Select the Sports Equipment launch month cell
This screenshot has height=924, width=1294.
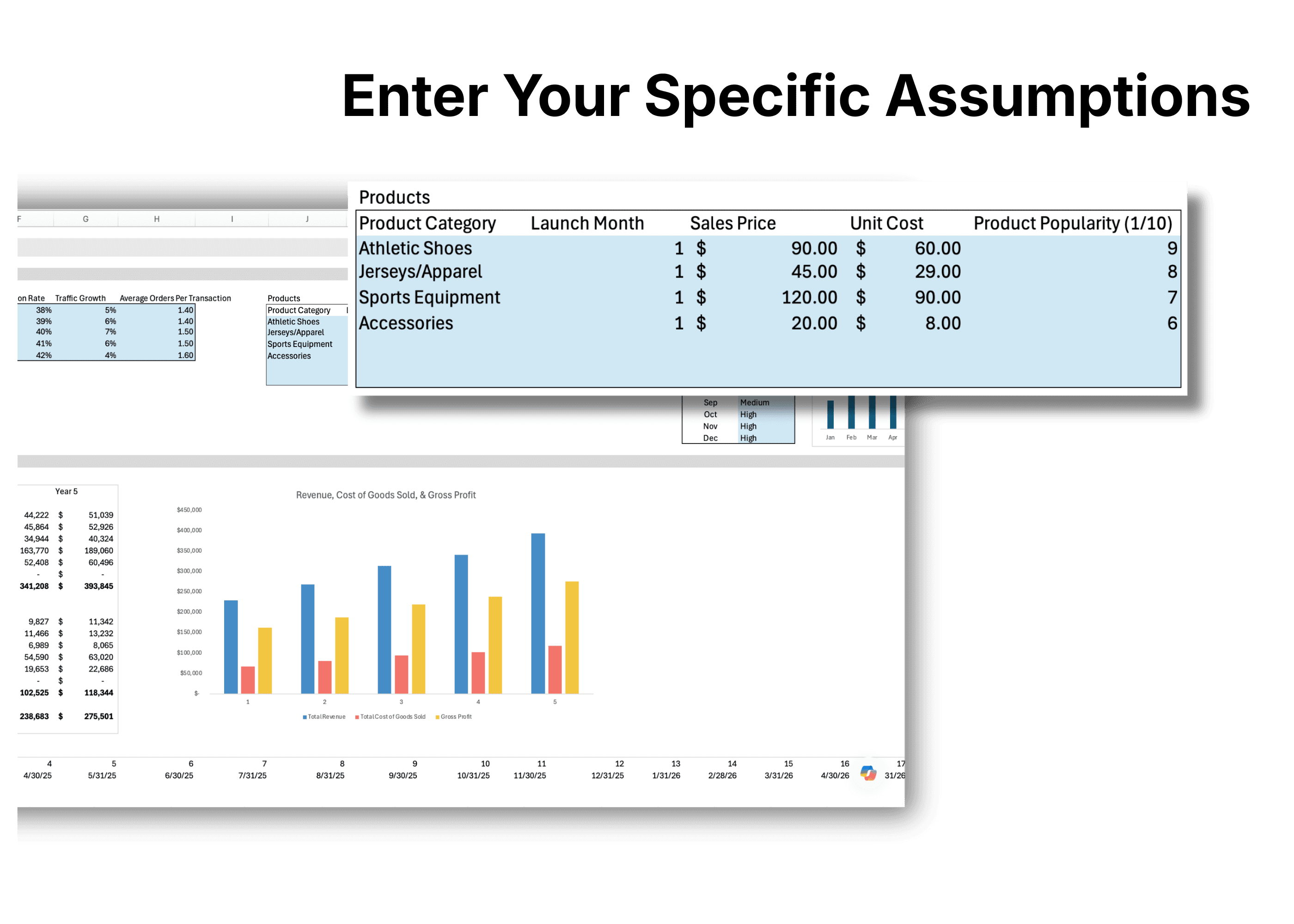coord(678,297)
